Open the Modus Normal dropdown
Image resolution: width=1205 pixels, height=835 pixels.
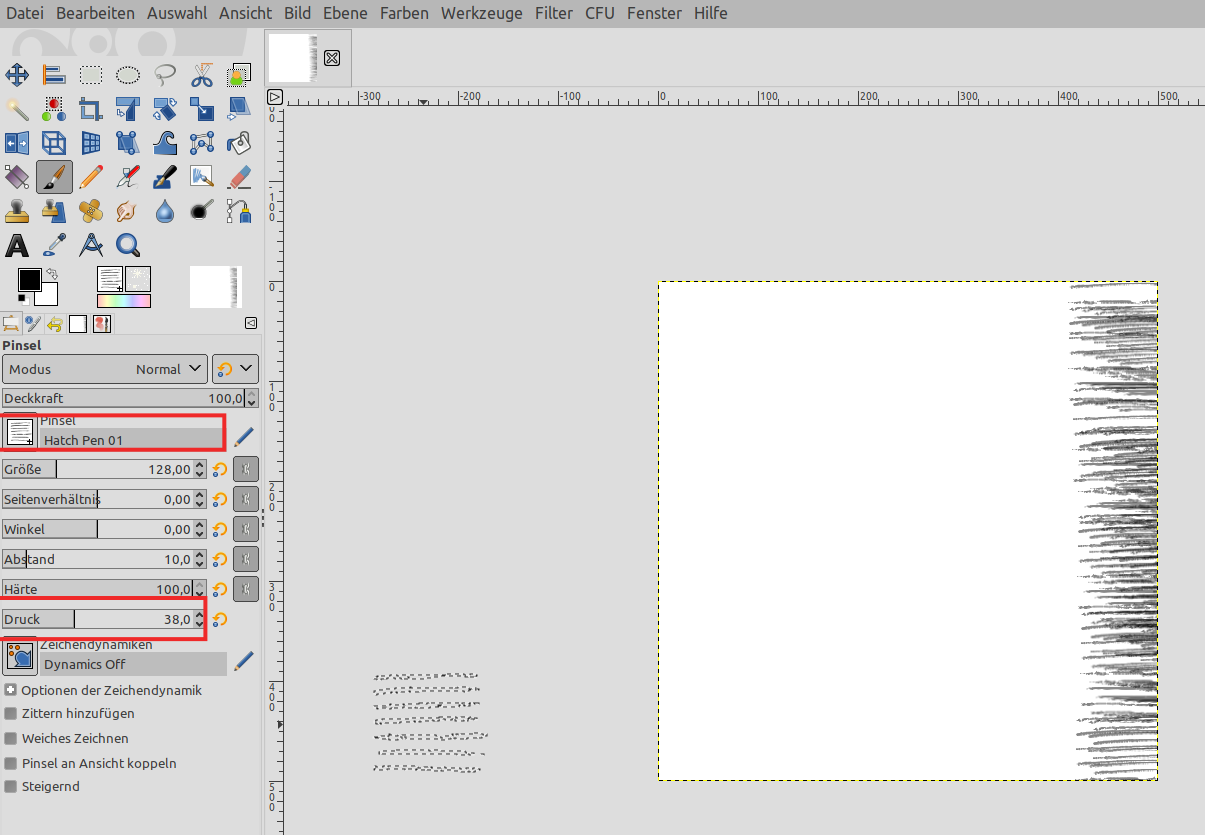105,369
